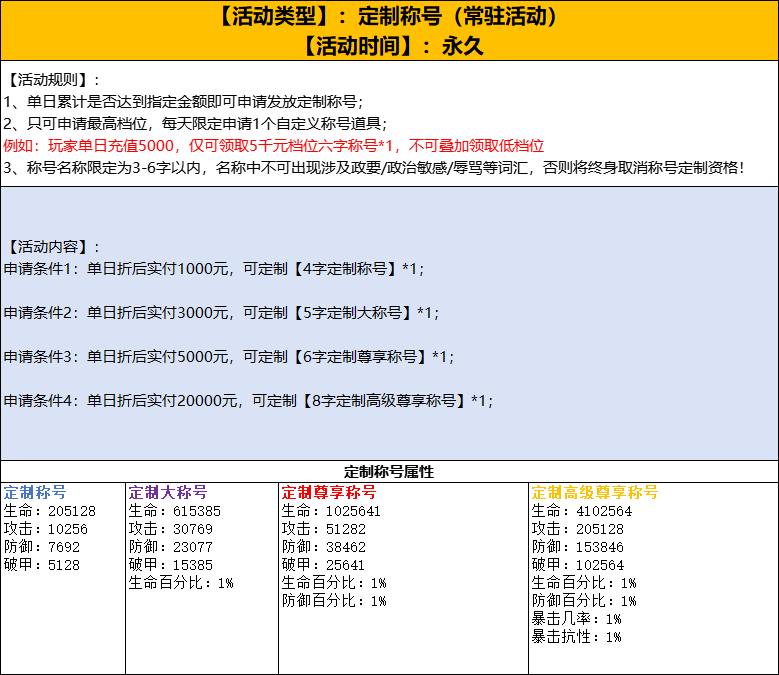Click 生命：4102564 value
Viewport: 779px width, 675px height.
(582, 511)
